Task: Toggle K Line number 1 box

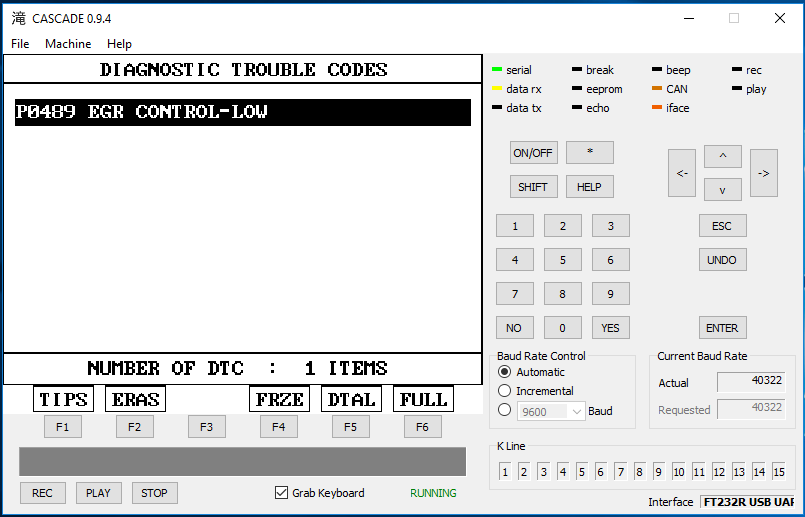Action: tap(505, 471)
